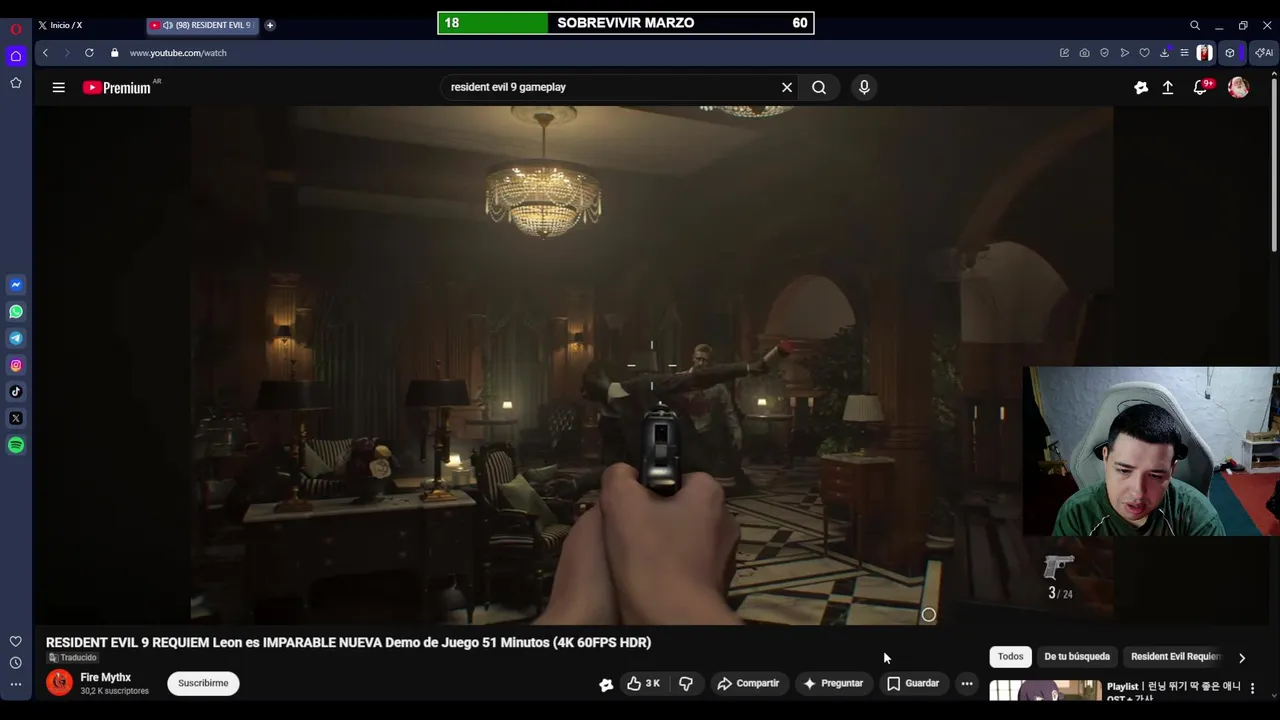1280x720 pixels.
Task: Open options menu for the Playlist item
Action: (x=1252, y=689)
